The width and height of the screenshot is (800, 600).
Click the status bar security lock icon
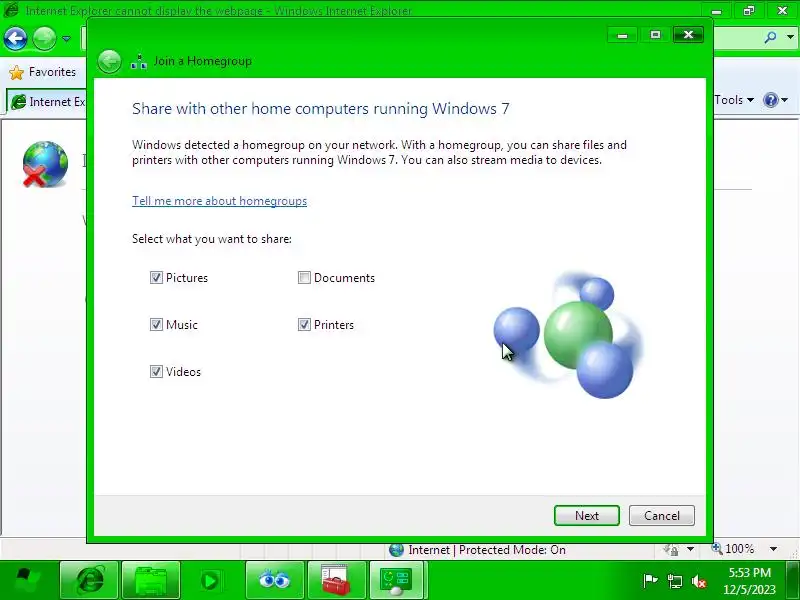click(671, 549)
